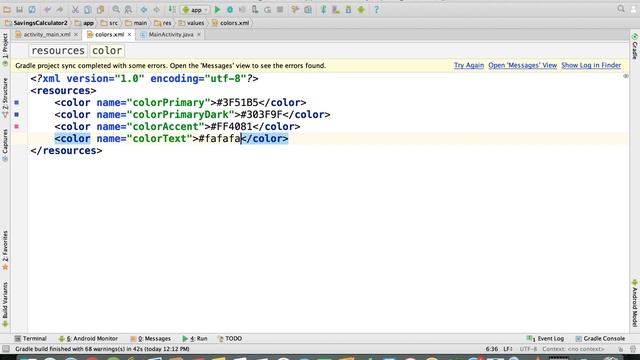640x360 pixels.
Task: Click the Open folder toolbar icon
Action: [x=7, y=9]
